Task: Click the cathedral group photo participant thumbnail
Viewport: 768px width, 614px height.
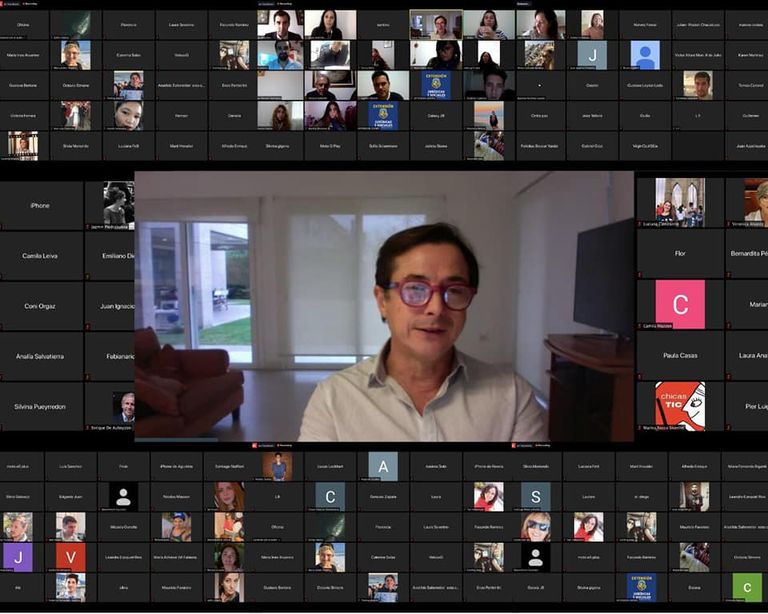Action: 680,202
